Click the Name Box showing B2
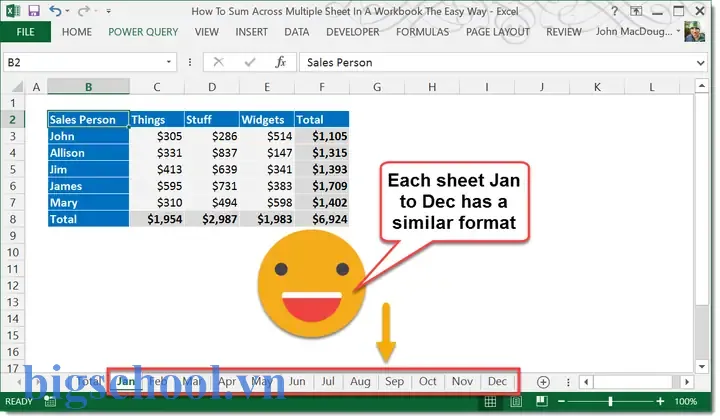 point(84,62)
